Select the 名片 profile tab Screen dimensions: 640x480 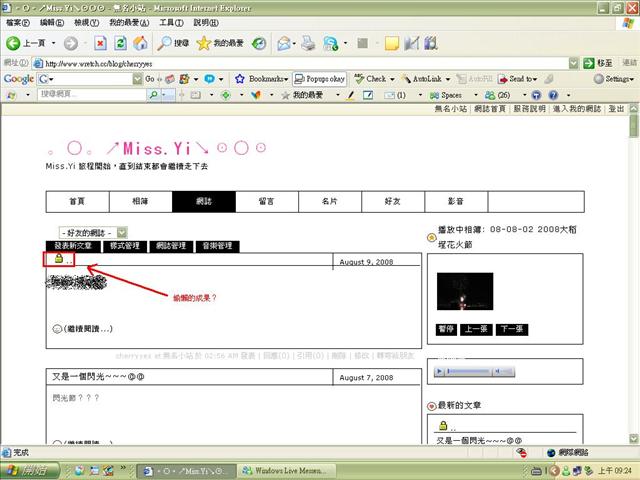pyautogui.click(x=330, y=201)
